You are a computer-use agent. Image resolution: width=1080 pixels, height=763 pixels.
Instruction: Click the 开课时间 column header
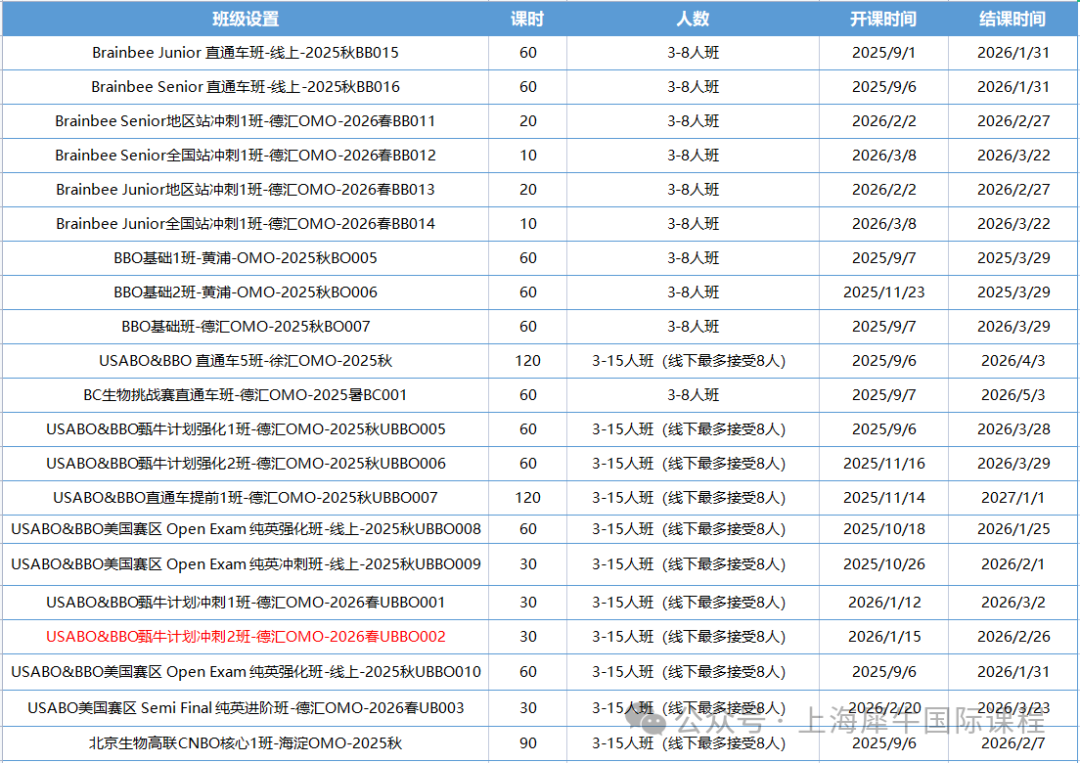(884, 19)
